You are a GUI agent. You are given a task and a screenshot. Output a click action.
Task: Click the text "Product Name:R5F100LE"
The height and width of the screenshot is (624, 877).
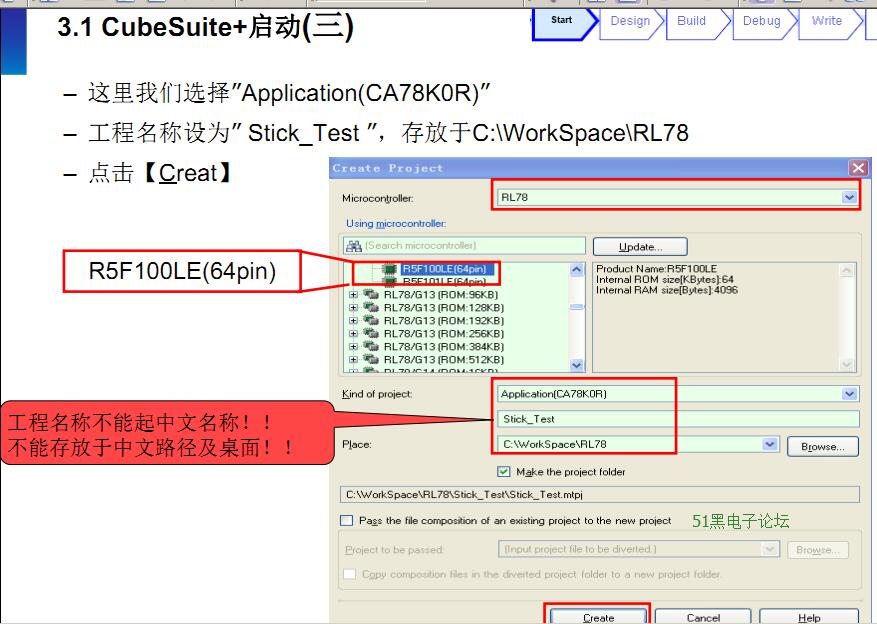tap(656, 268)
